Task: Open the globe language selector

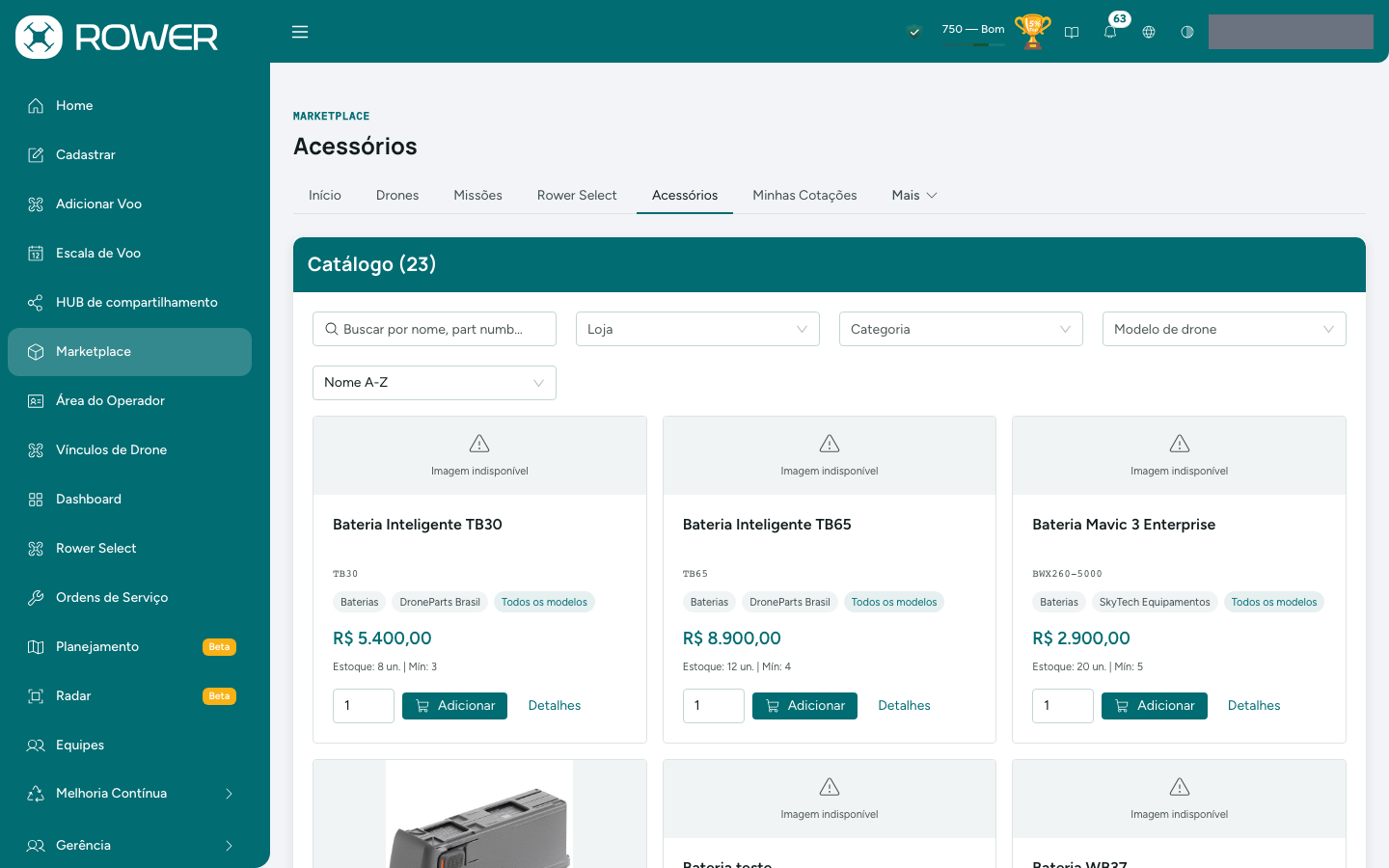Action: point(1149,32)
